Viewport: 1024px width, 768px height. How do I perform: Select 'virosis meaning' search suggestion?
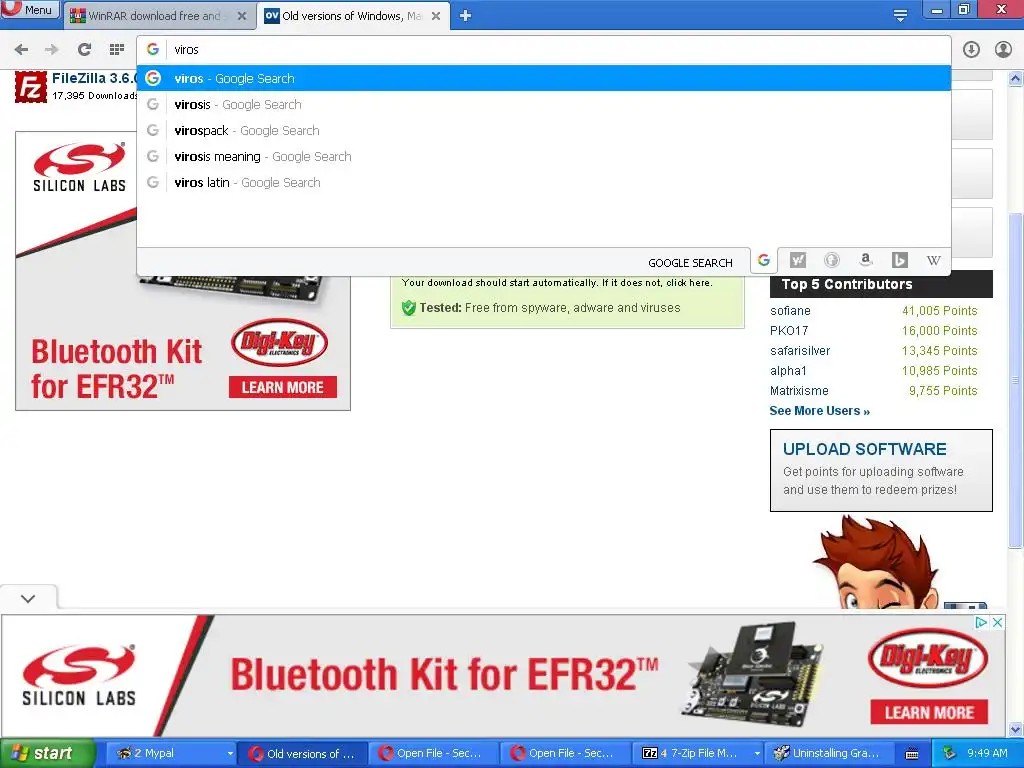pos(543,157)
